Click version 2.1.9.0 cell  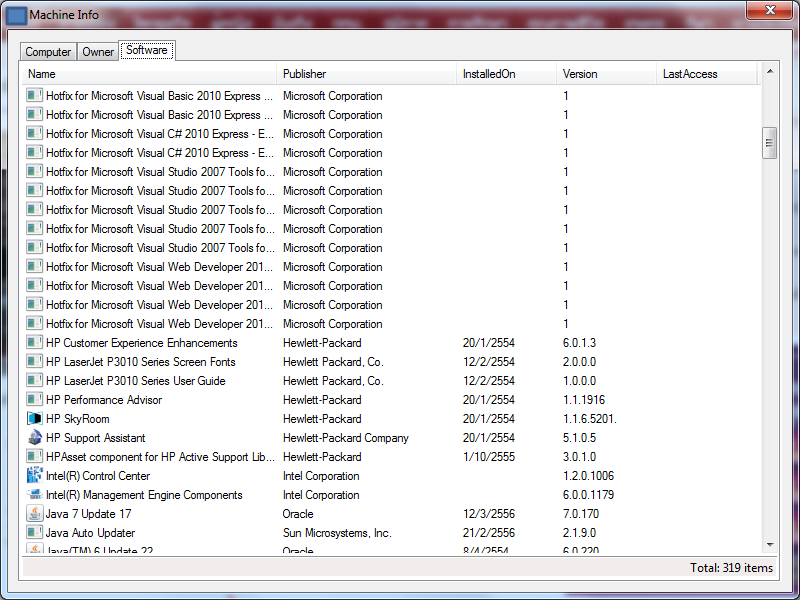(x=580, y=533)
